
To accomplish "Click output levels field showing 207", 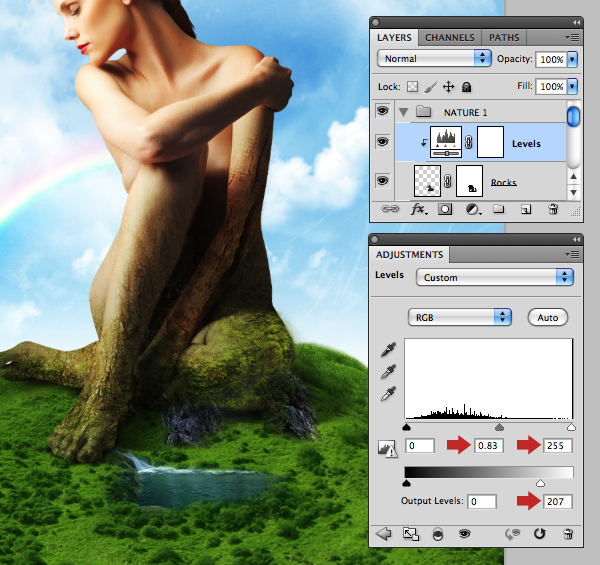I will pos(558,501).
